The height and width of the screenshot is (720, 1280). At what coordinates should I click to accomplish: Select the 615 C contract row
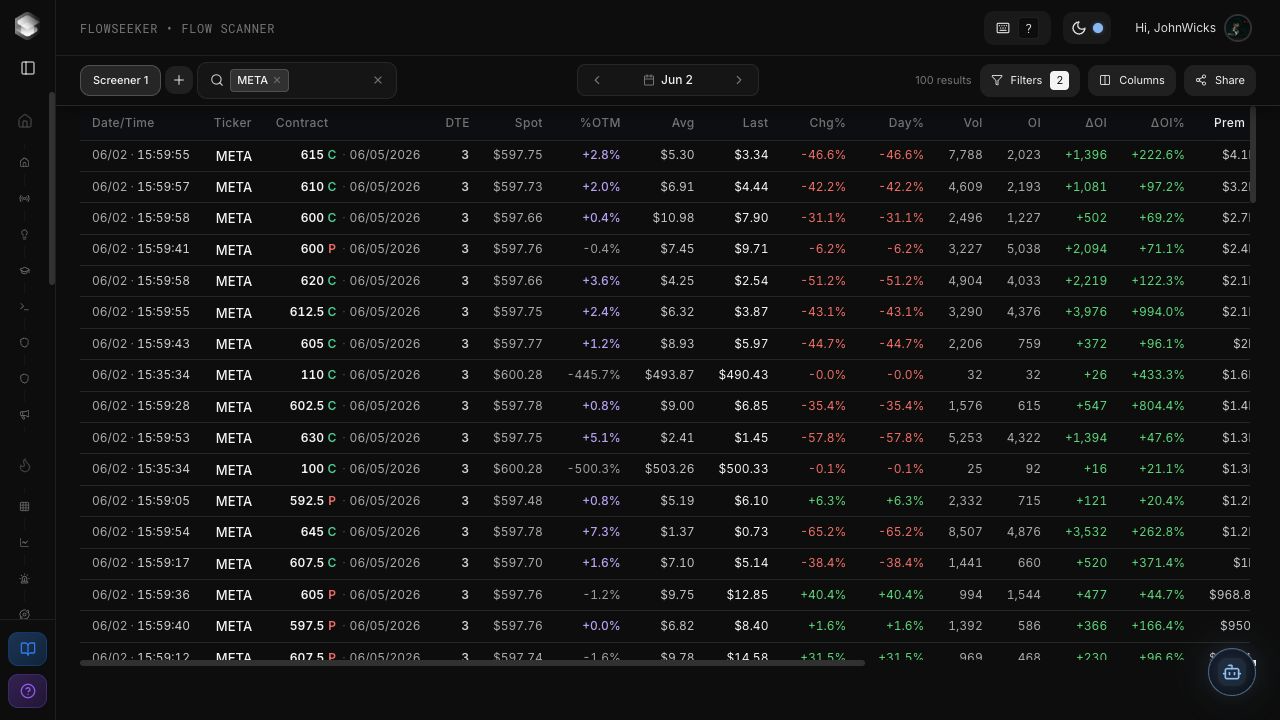tap(666, 155)
